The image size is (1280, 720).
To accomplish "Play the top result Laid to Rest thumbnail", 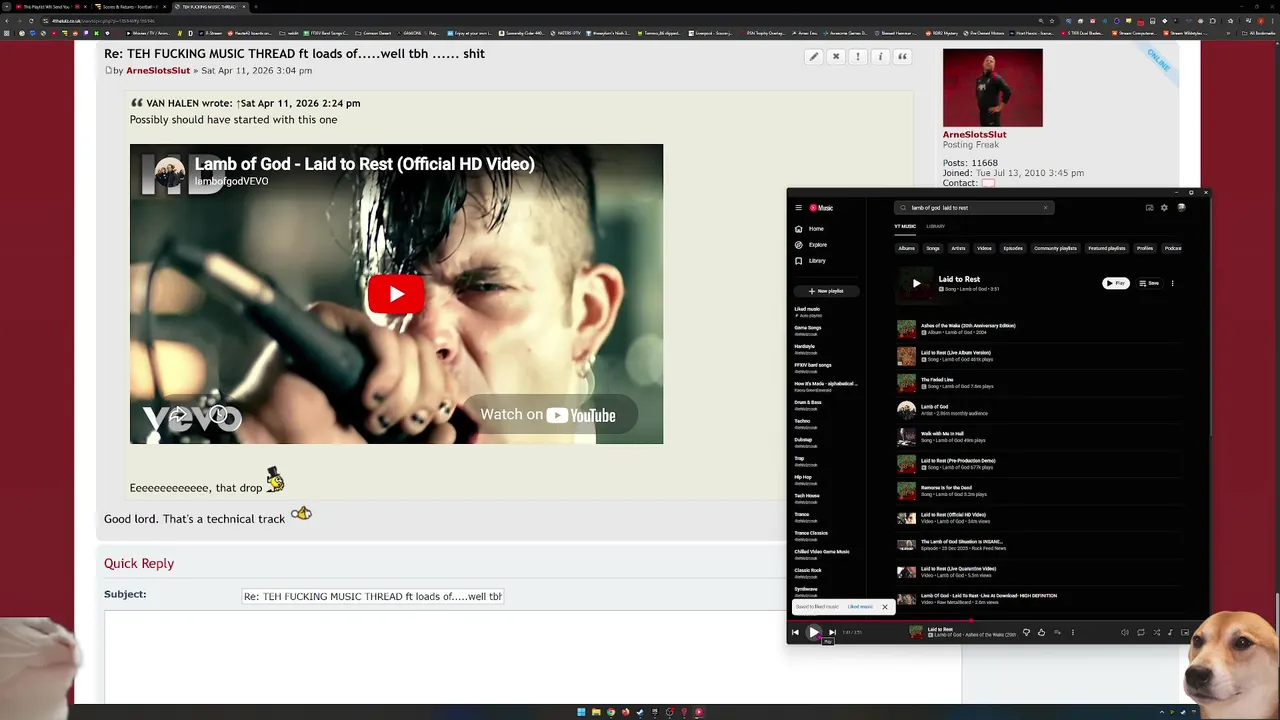I will [x=916, y=284].
